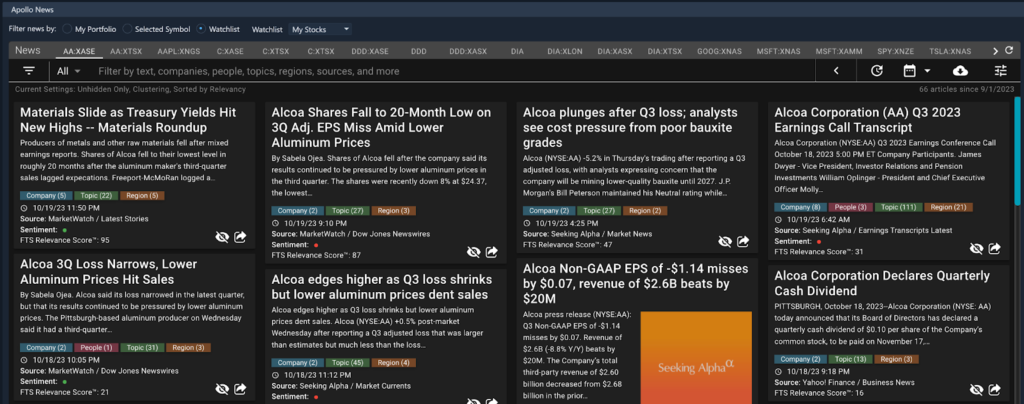Click the news filter text search field

pyautogui.click(x=454, y=70)
